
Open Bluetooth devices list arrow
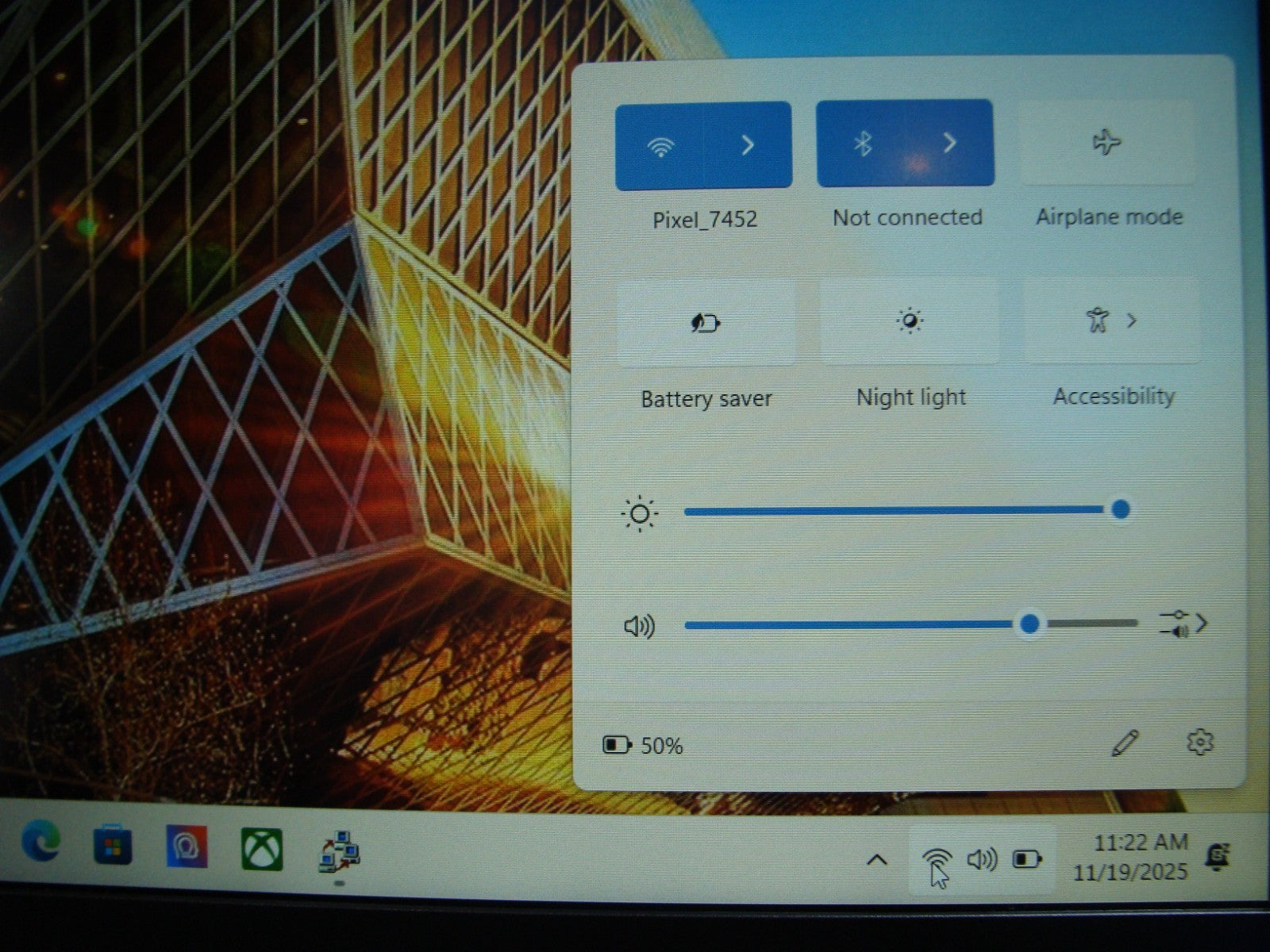tap(949, 143)
